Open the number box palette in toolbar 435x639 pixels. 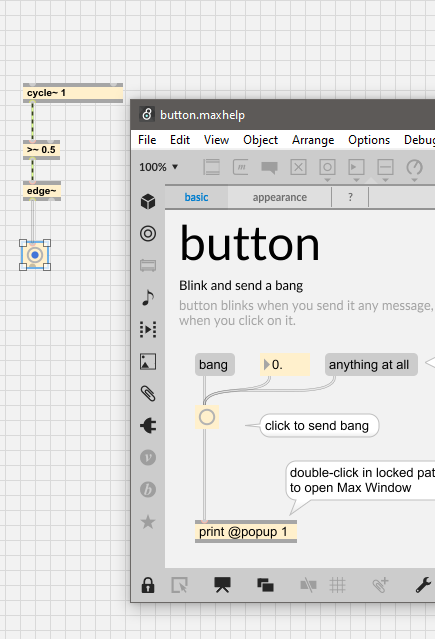click(x=356, y=168)
